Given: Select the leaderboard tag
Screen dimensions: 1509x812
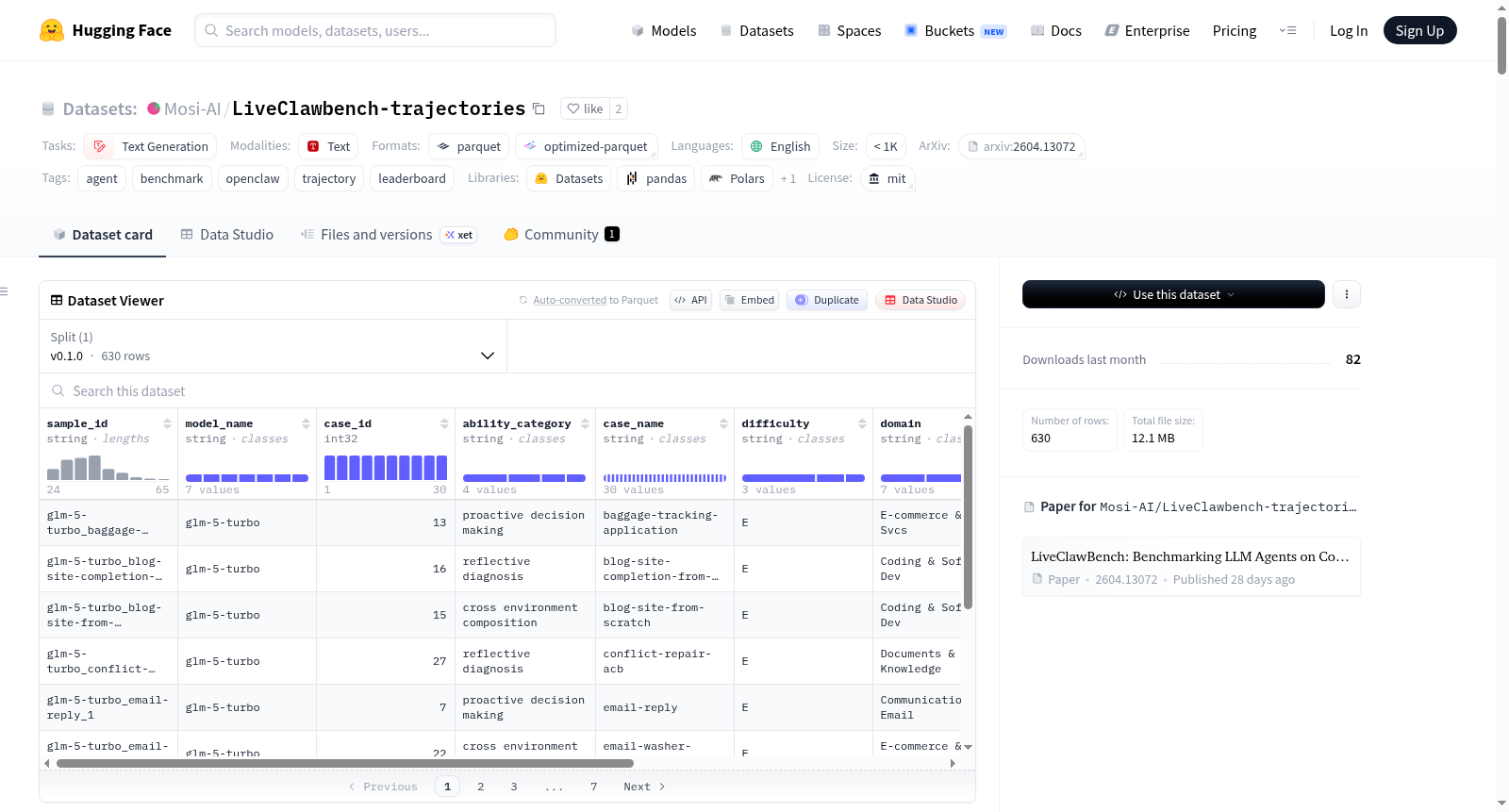Looking at the screenshot, I should coord(412,178).
